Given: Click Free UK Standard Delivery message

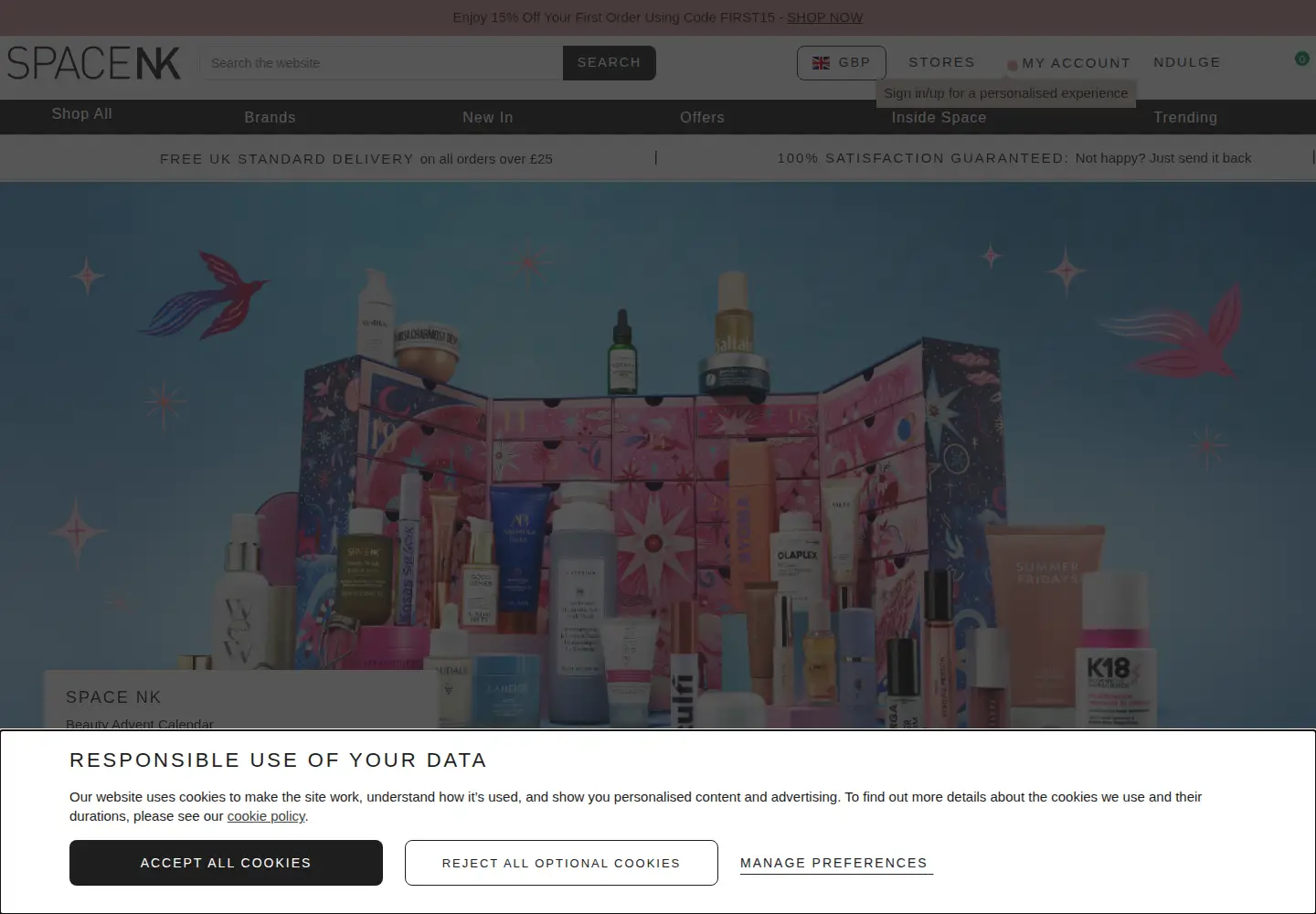Looking at the screenshot, I should click(356, 158).
